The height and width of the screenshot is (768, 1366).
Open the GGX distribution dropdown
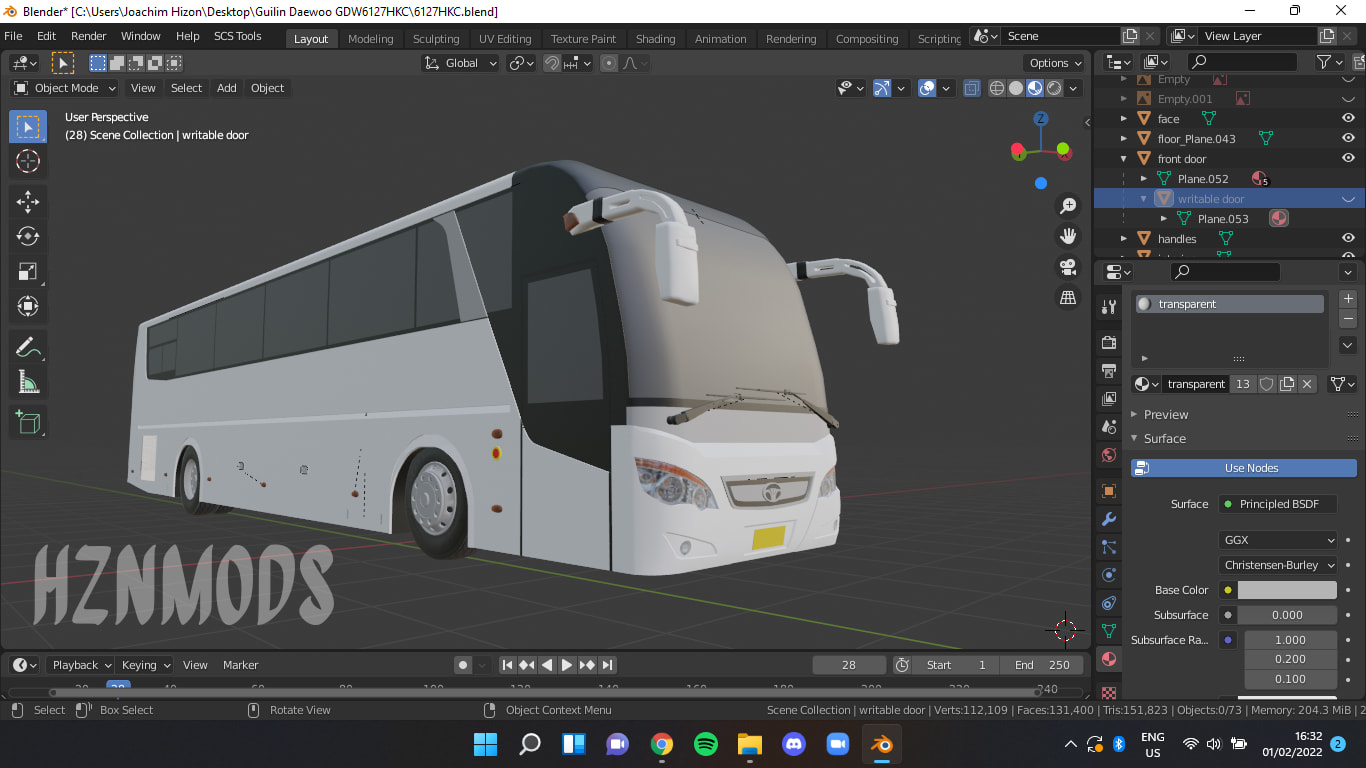pos(1279,540)
